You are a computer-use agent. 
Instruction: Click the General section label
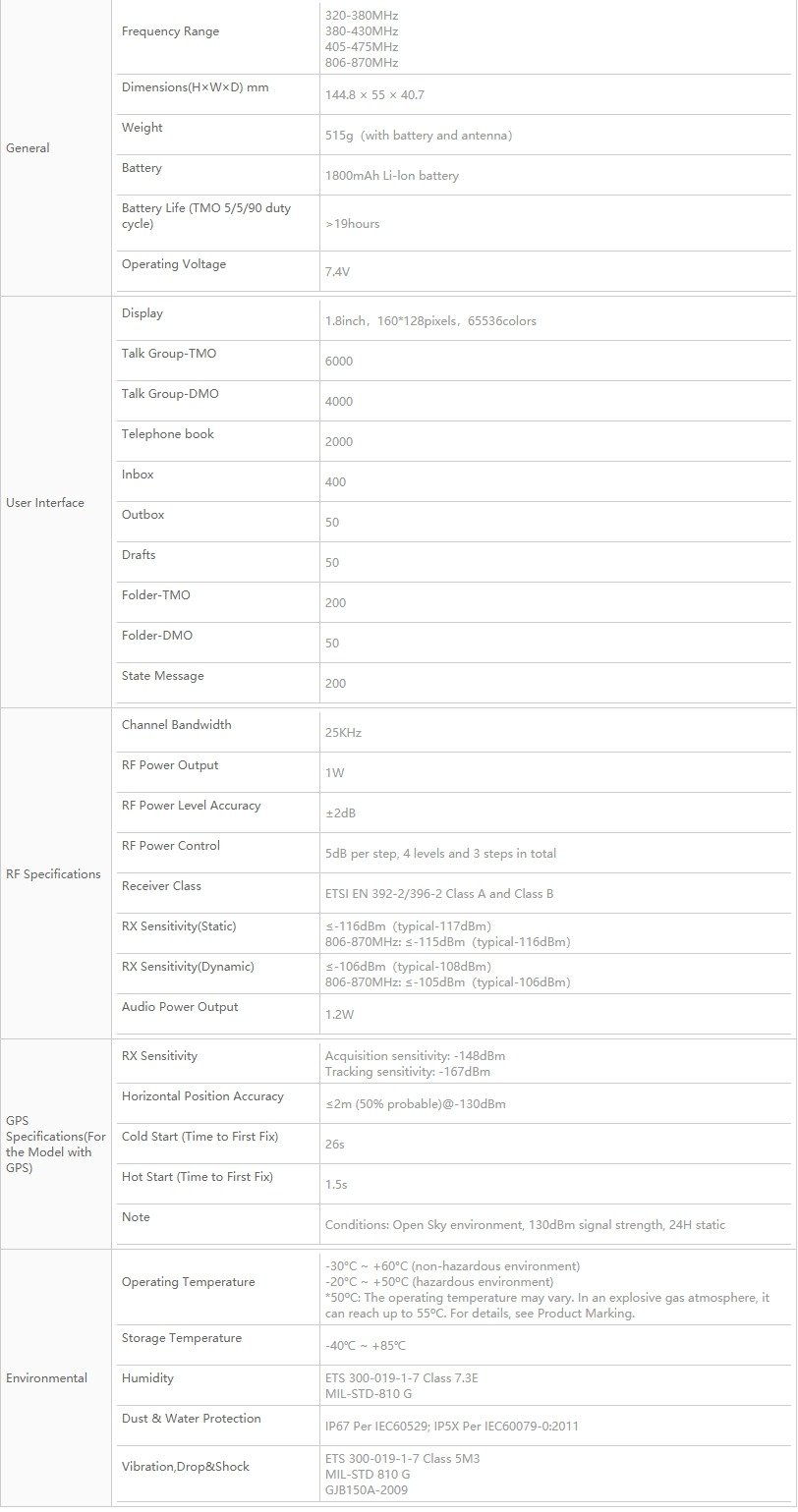(x=28, y=148)
